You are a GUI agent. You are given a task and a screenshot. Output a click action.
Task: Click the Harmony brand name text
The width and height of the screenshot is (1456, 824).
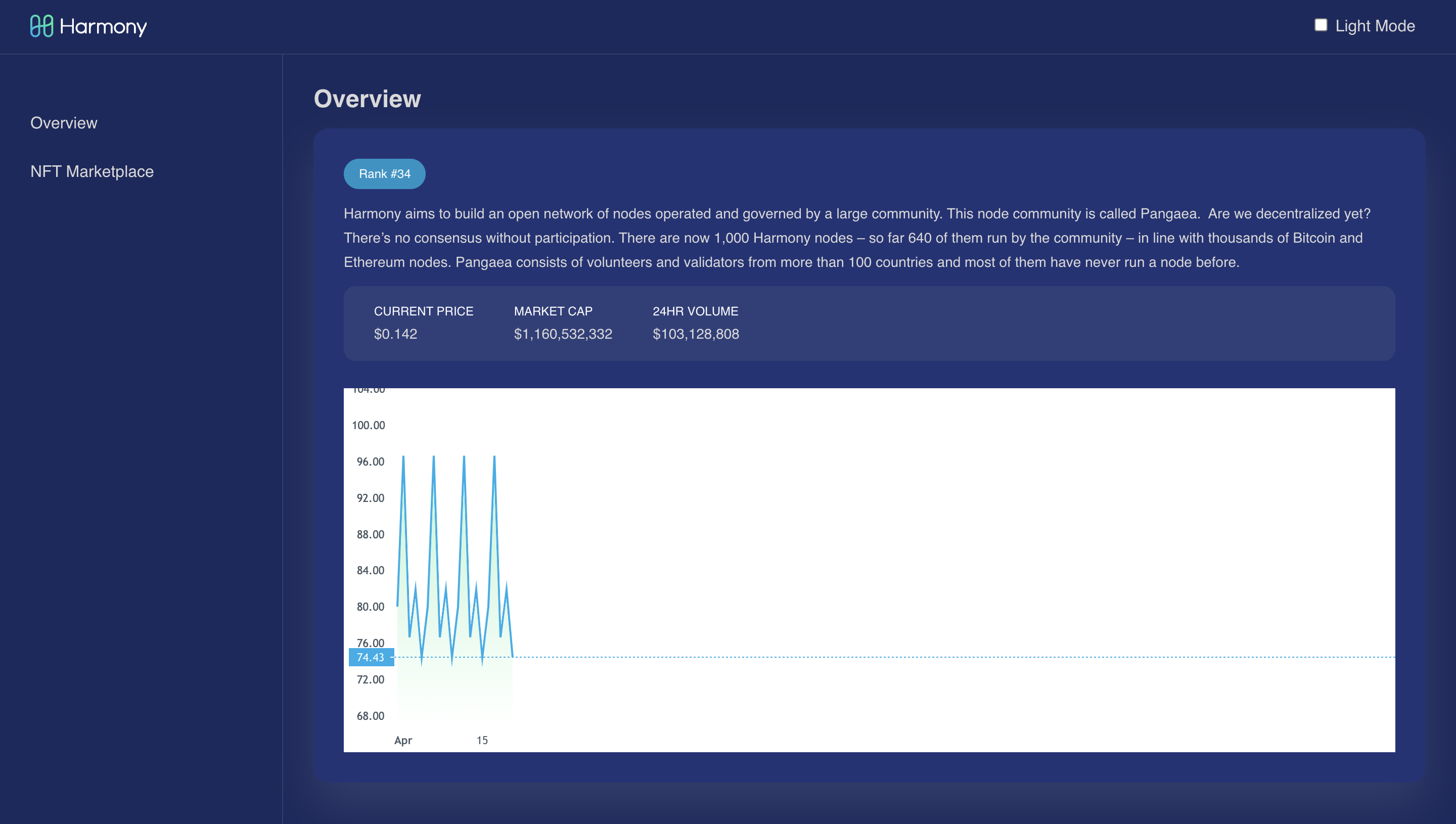103,27
